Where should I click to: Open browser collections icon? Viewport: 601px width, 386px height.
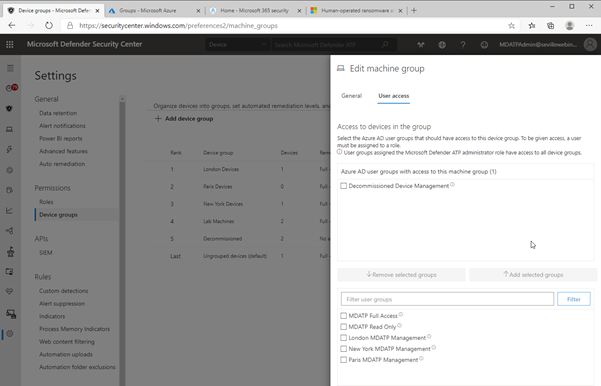coord(550,26)
